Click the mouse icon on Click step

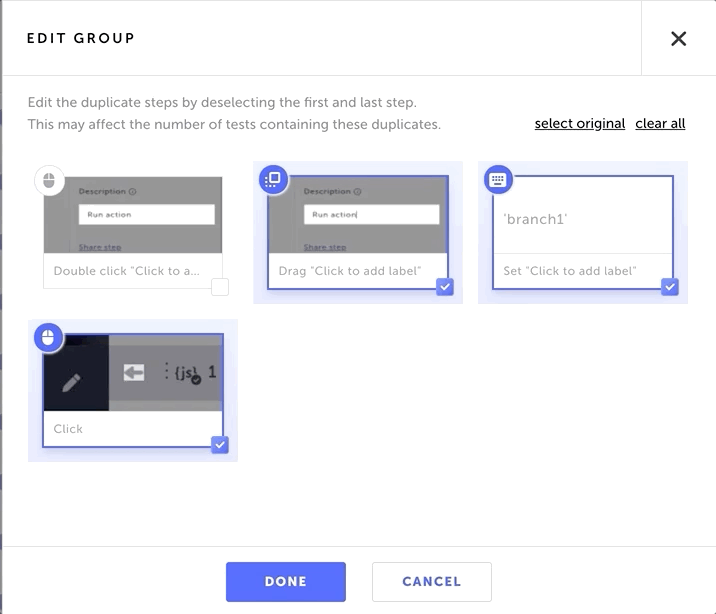coord(48,338)
